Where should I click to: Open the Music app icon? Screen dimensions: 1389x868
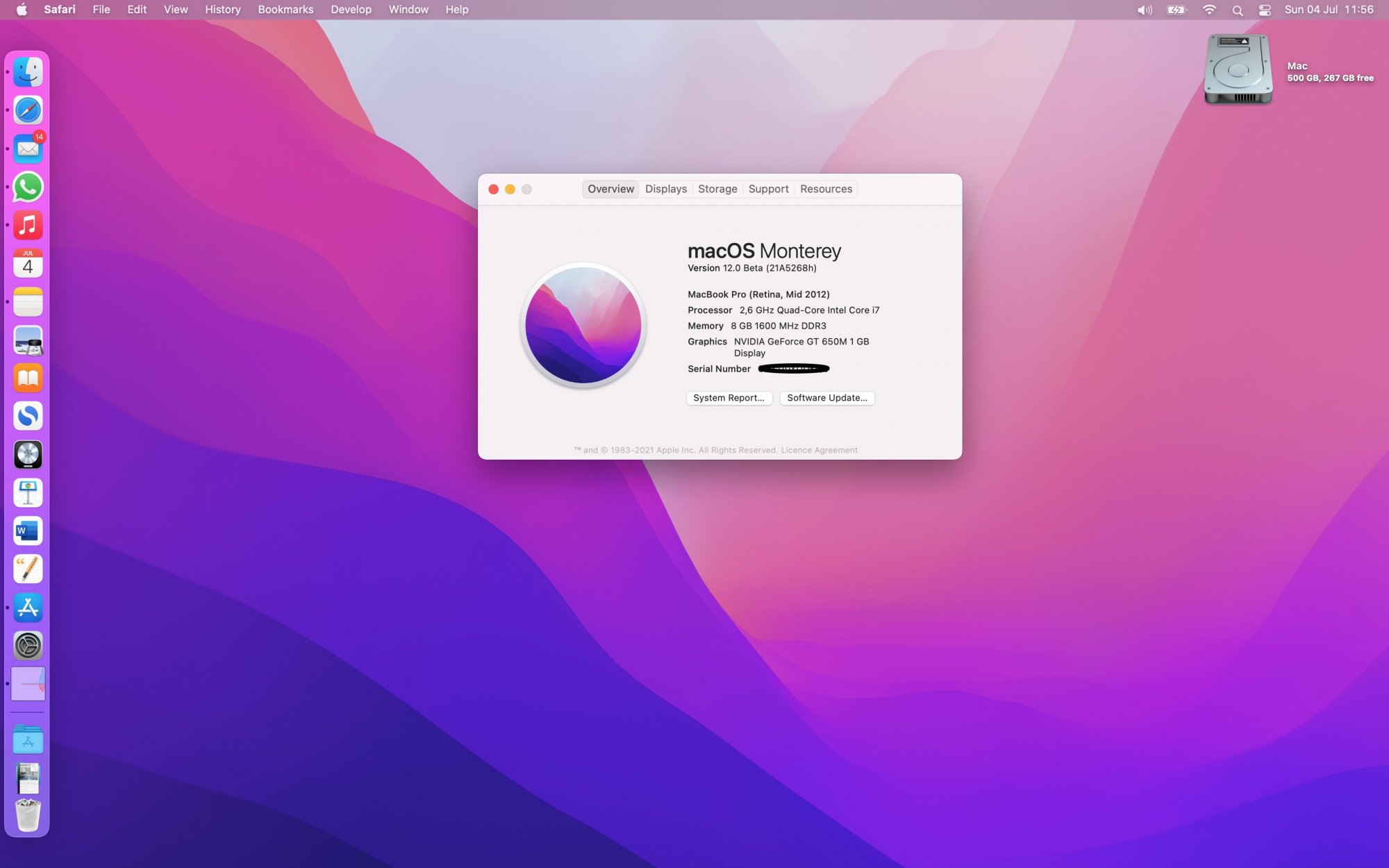tap(28, 225)
